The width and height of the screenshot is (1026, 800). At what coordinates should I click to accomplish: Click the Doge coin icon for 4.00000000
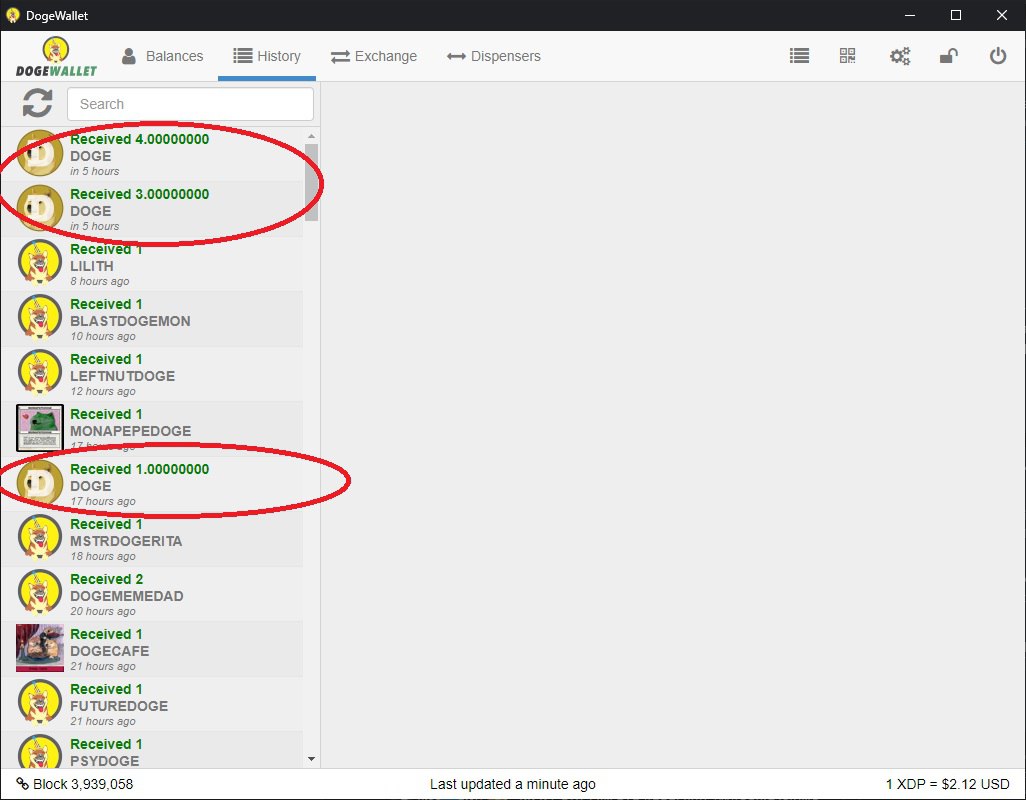[x=40, y=153]
